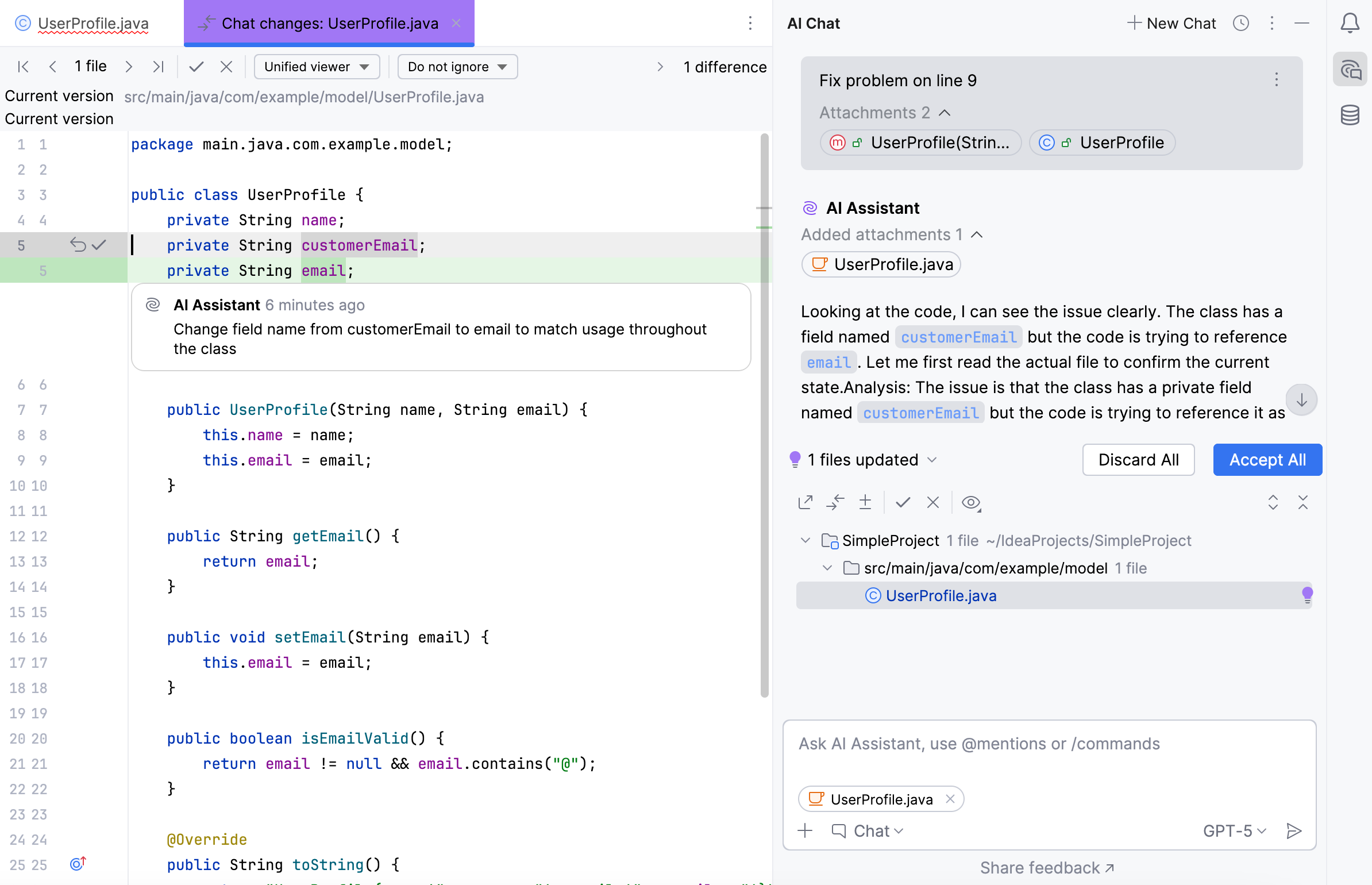Click the Discard All button
This screenshot has width=1372, height=885.
[x=1138, y=460]
